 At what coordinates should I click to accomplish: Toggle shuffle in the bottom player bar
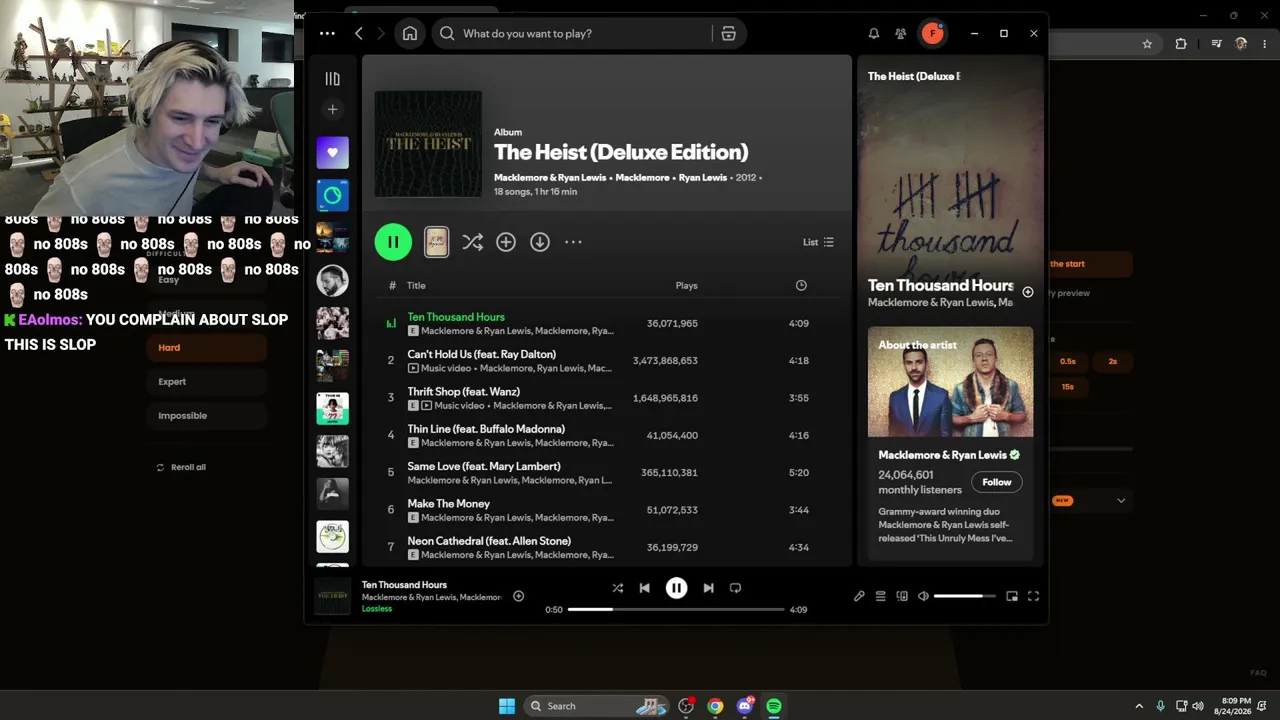[x=617, y=588]
